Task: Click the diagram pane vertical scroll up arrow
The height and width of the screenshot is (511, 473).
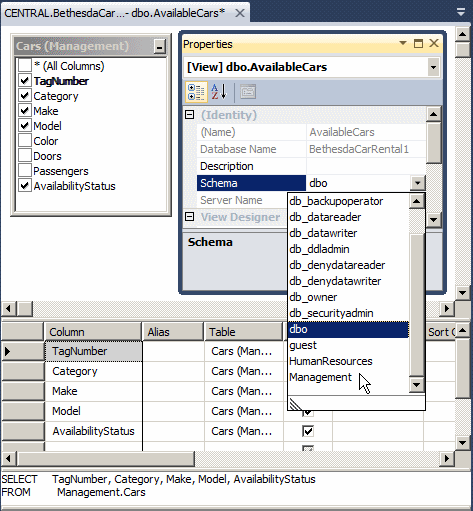Action: (x=463, y=34)
